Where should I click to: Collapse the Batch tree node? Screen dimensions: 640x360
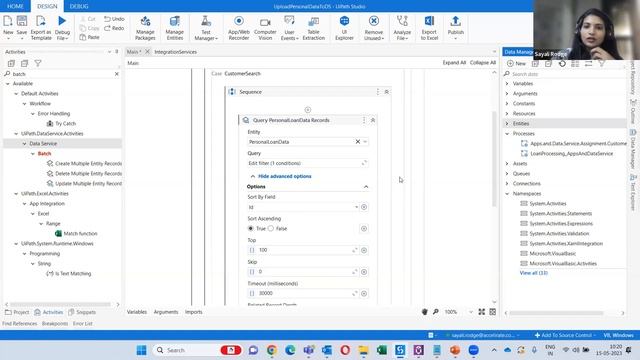[33, 153]
